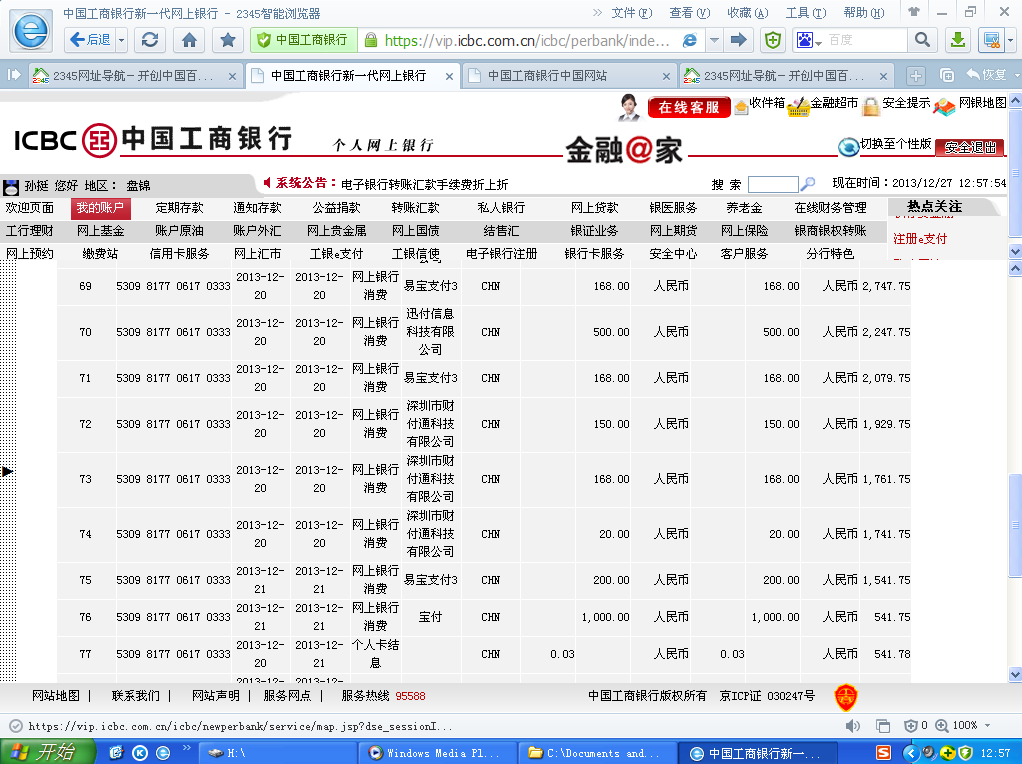Click the green download icon in toolbar
The height and width of the screenshot is (764, 1022).
tap(957, 40)
